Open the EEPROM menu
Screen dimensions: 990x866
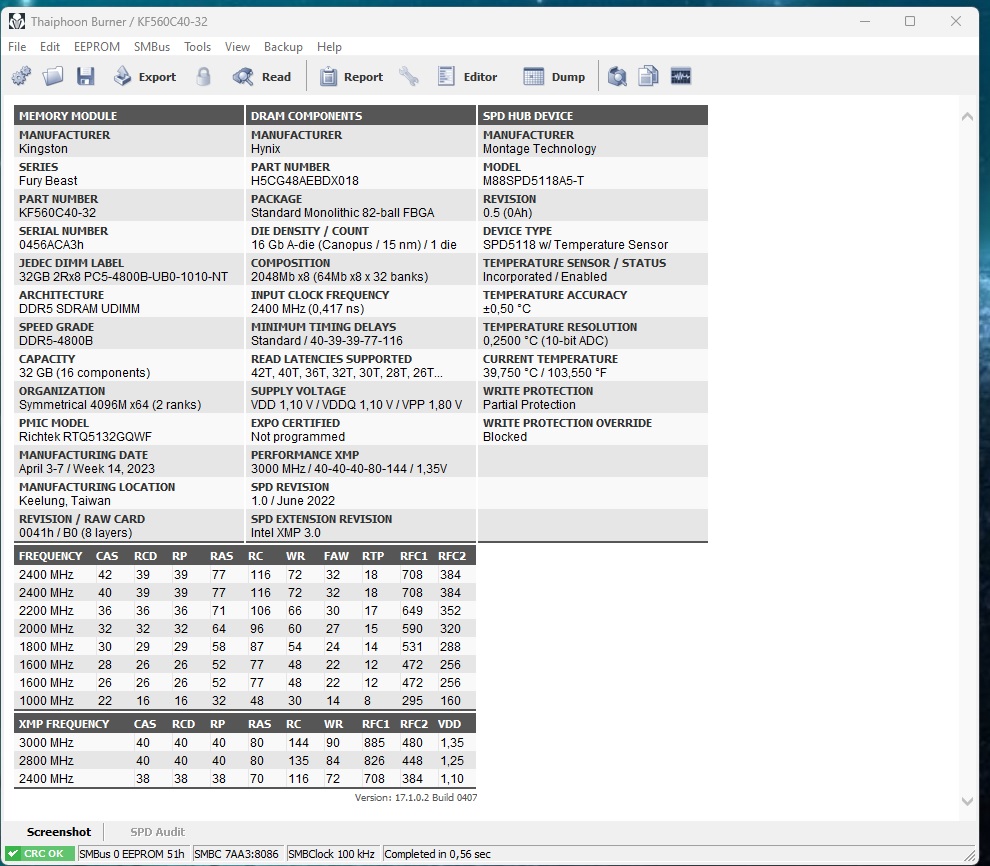click(x=97, y=47)
